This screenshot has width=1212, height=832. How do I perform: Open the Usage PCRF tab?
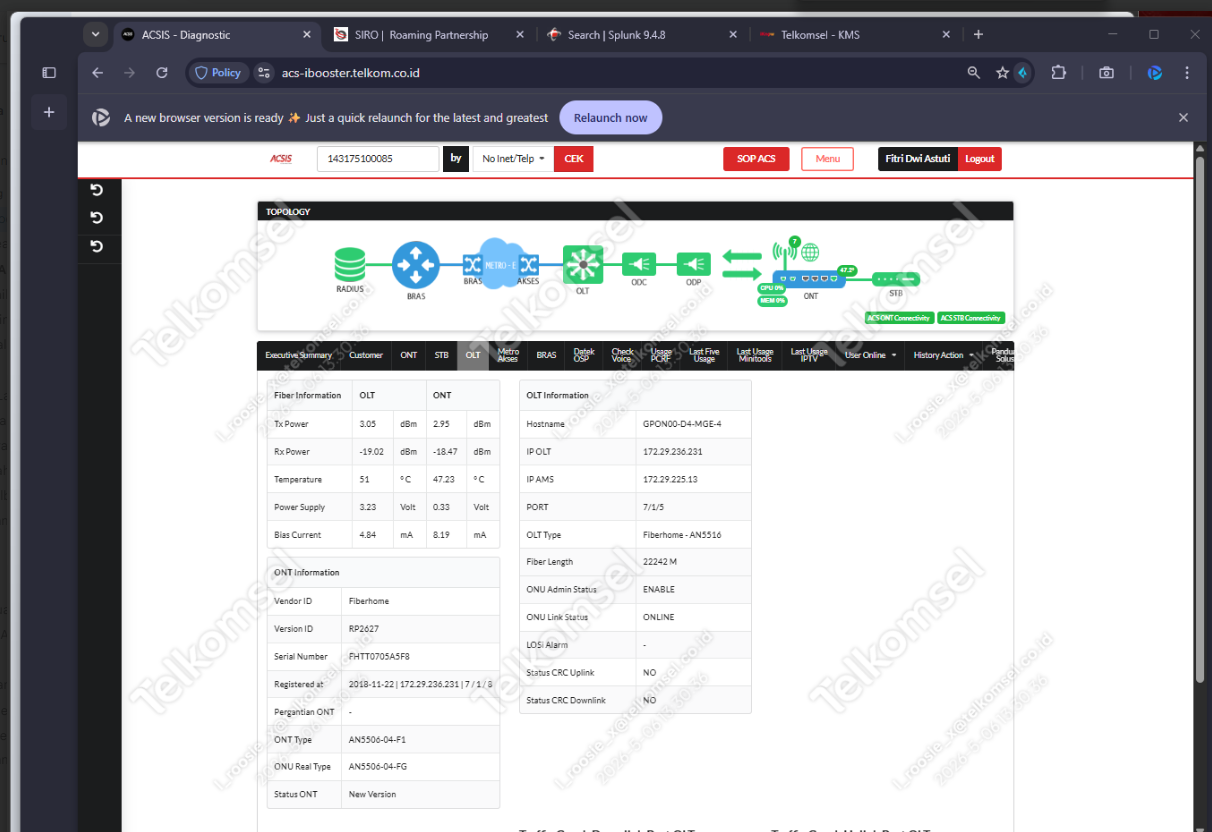pos(661,355)
